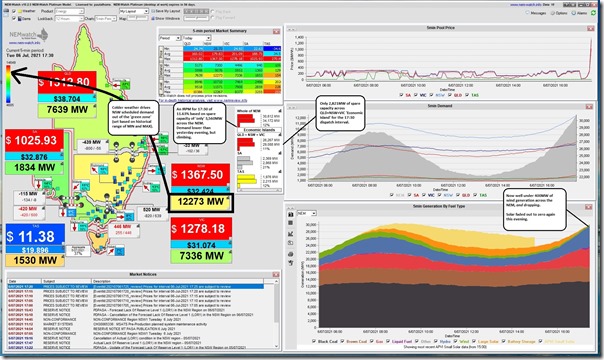Open the Chart type dropdown
This screenshot has height=360, width=604.
point(106,18)
